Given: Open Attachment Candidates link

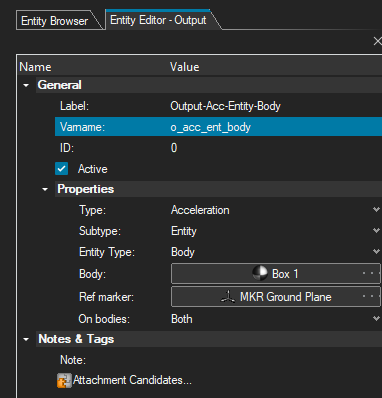Looking at the screenshot, I should tap(132, 380).
